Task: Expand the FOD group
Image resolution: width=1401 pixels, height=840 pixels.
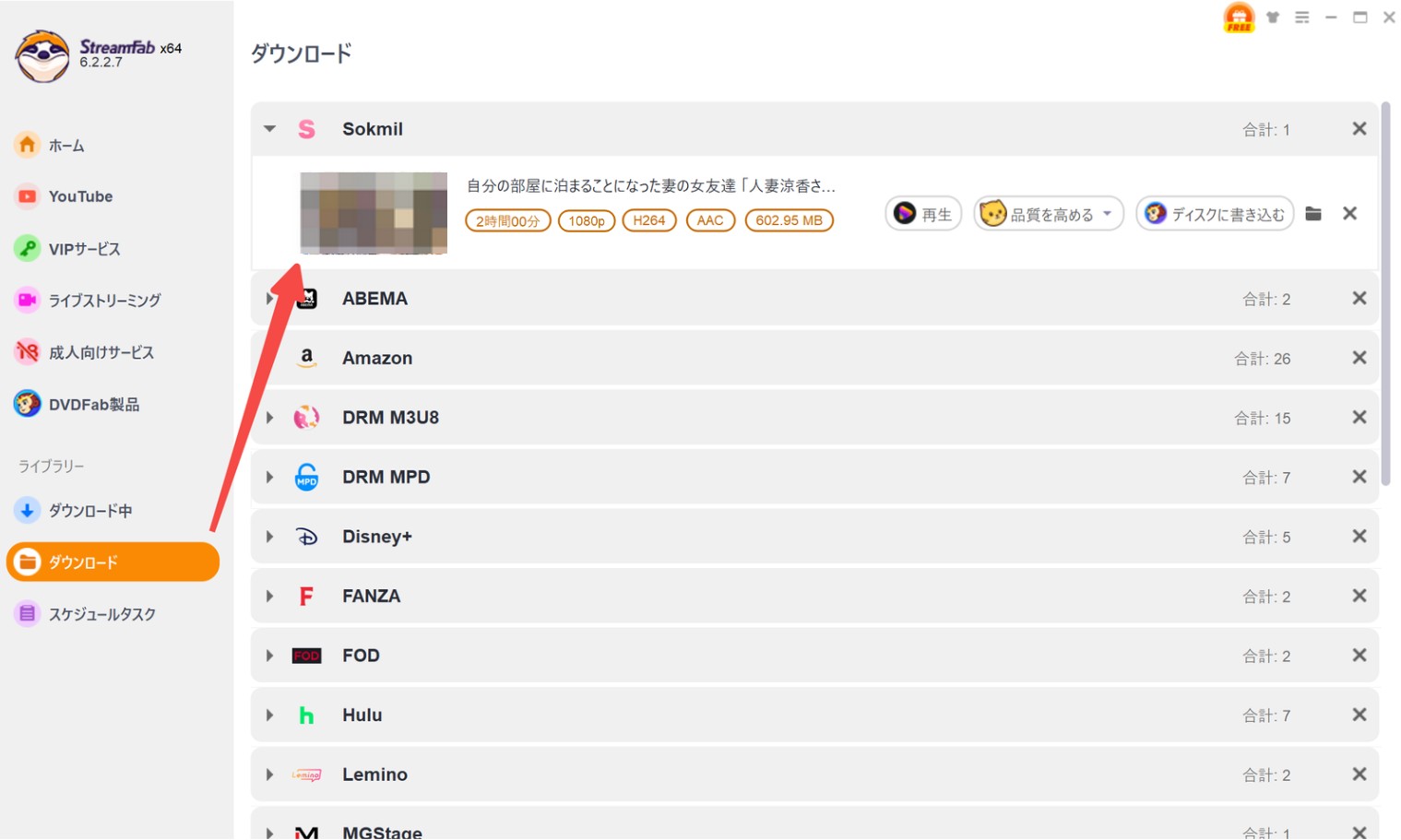Action: pyautogui.click(x=269, y=656)
